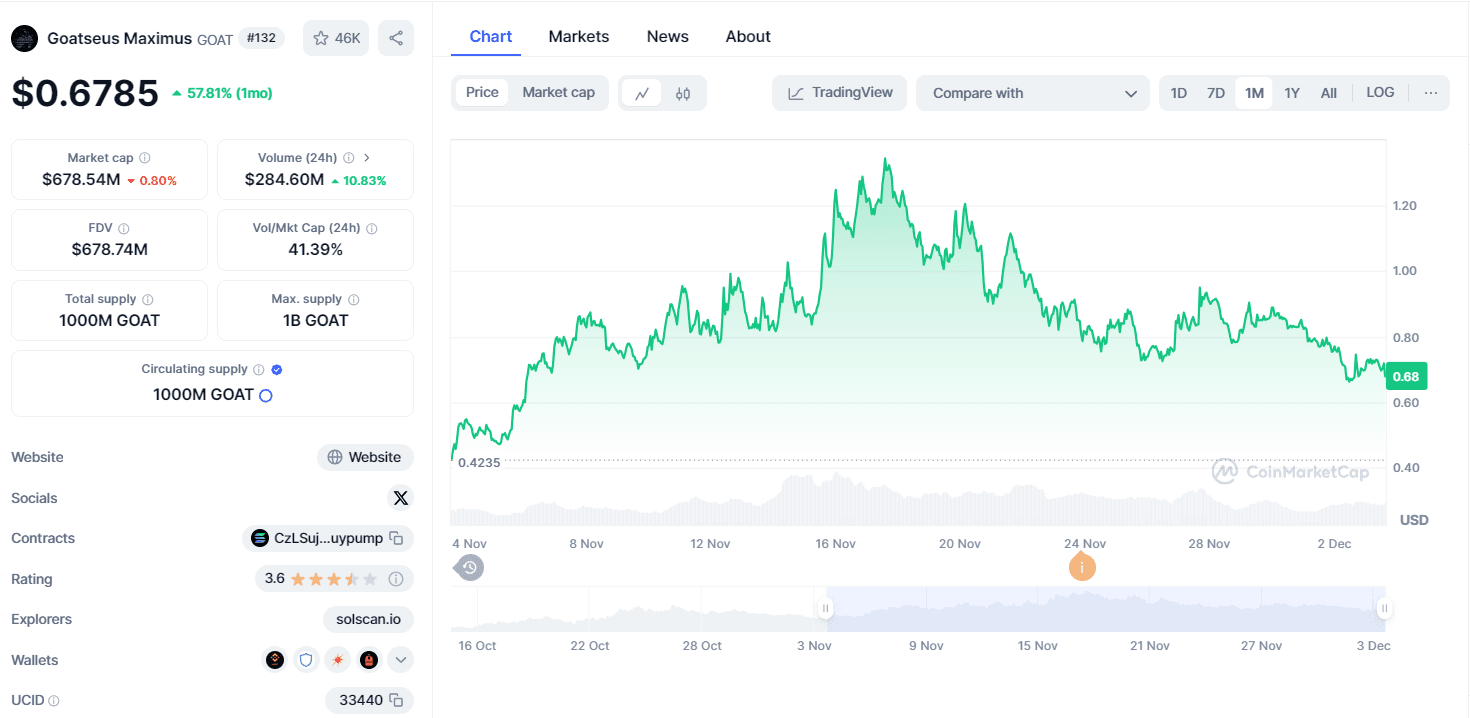Image resolution: width=1470 pixels, height=718 pixels.
Task: Open the Compare with dropdown
Action: (x=1034, y=93)
